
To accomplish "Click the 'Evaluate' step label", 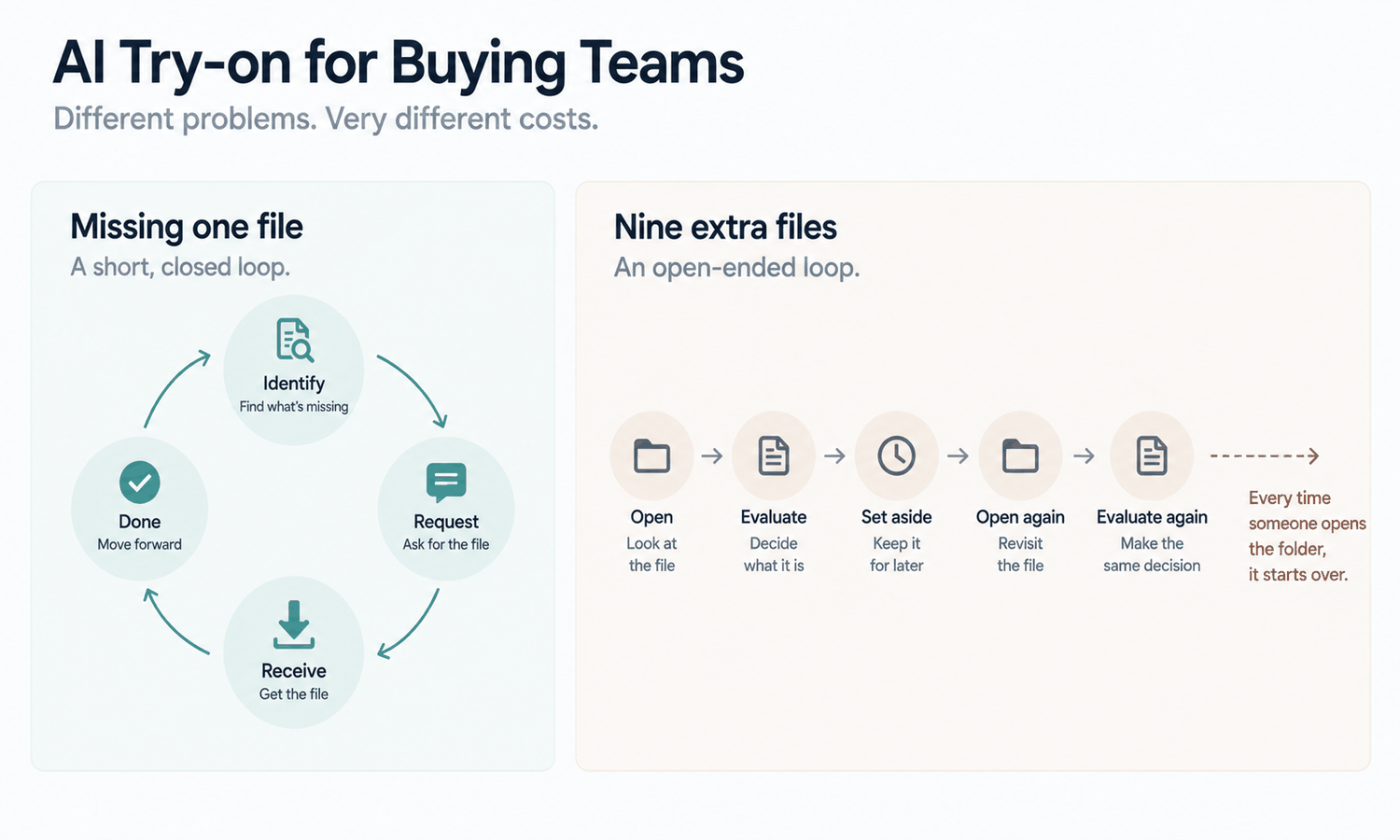I will (774, 517).
